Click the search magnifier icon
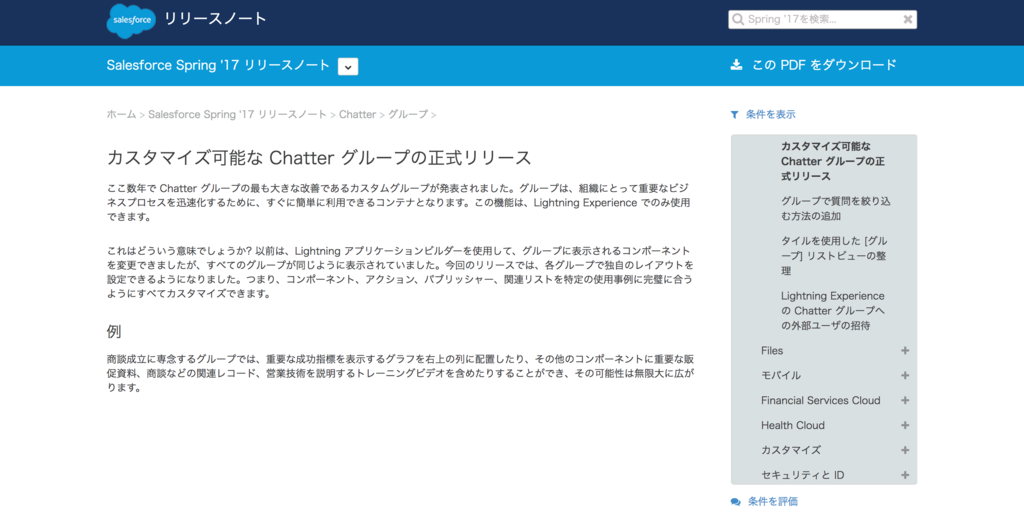This screenshot has height=523, width=1024. pos(738,20)
